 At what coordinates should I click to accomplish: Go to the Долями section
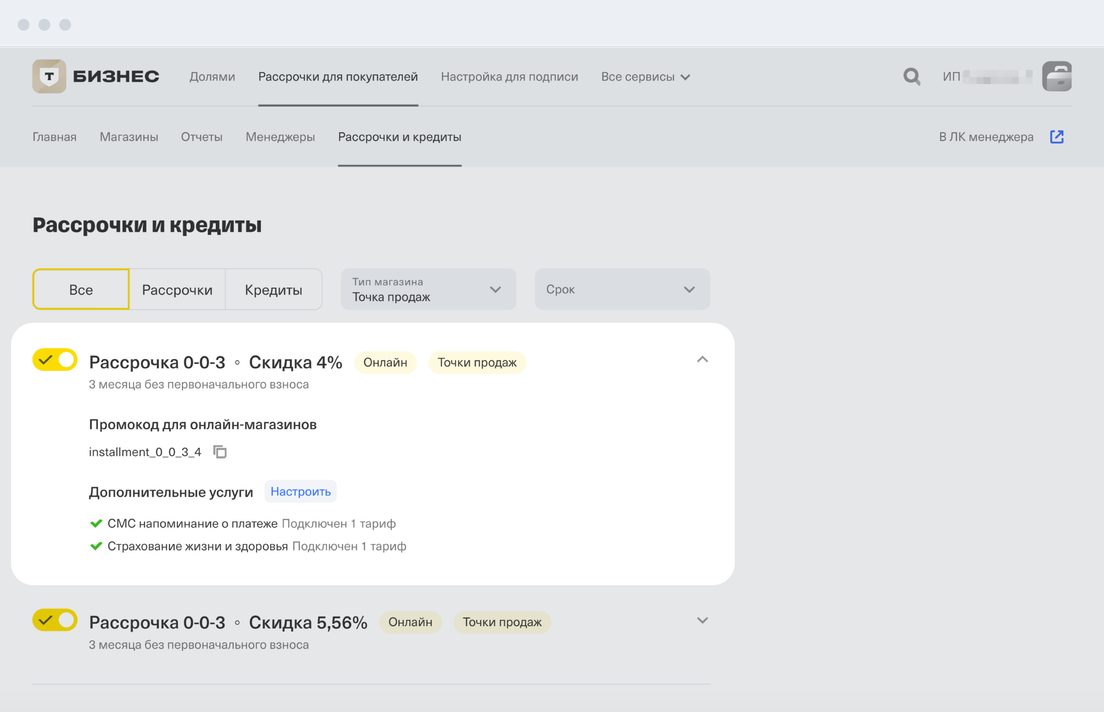pos(212,77)
